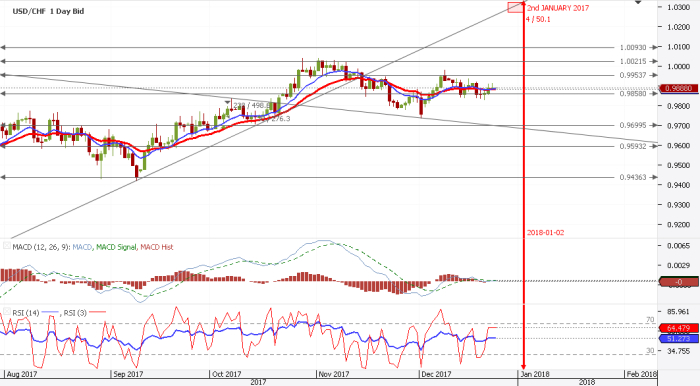Click the 0.96995 level right arrow
The height and width of the screenshot is (386, 700).
[x=654, y=125]
